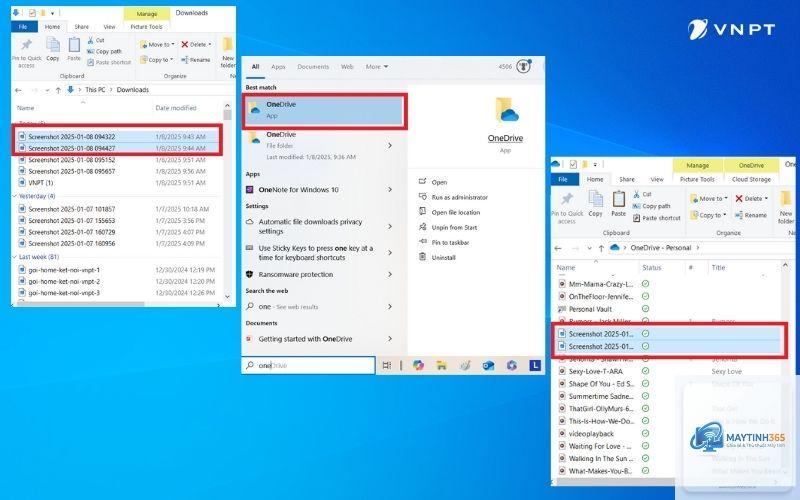Click This PC in Downloads address bar

pyautogui.click(x=95, y=90)
